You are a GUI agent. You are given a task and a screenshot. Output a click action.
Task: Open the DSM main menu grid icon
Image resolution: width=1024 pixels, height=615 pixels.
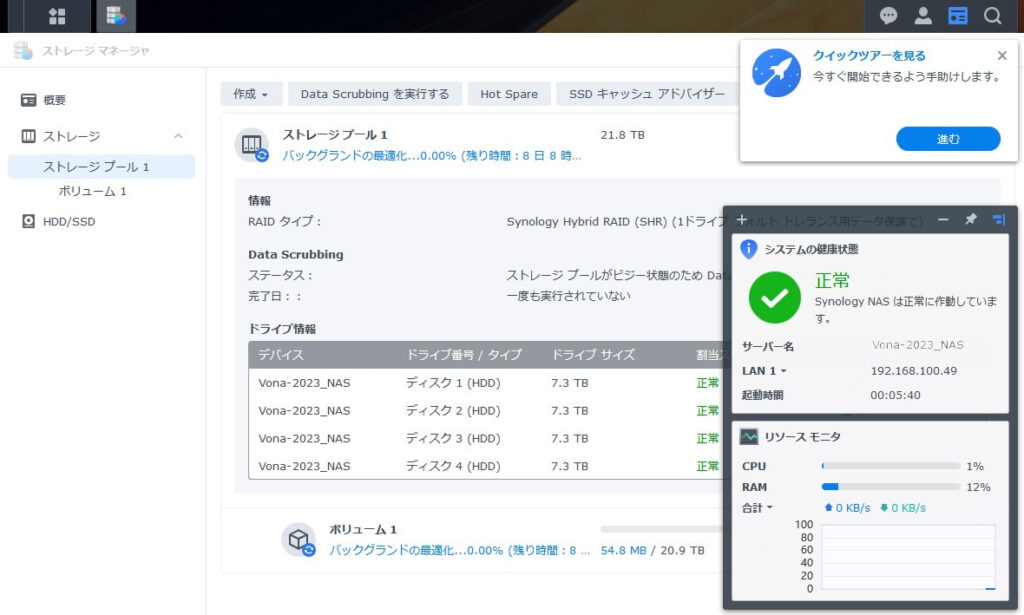pos(57,16)
